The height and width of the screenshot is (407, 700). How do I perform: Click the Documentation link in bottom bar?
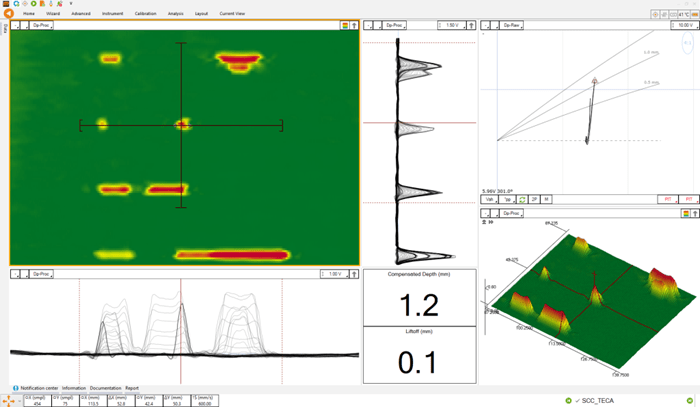pos(105,388)
